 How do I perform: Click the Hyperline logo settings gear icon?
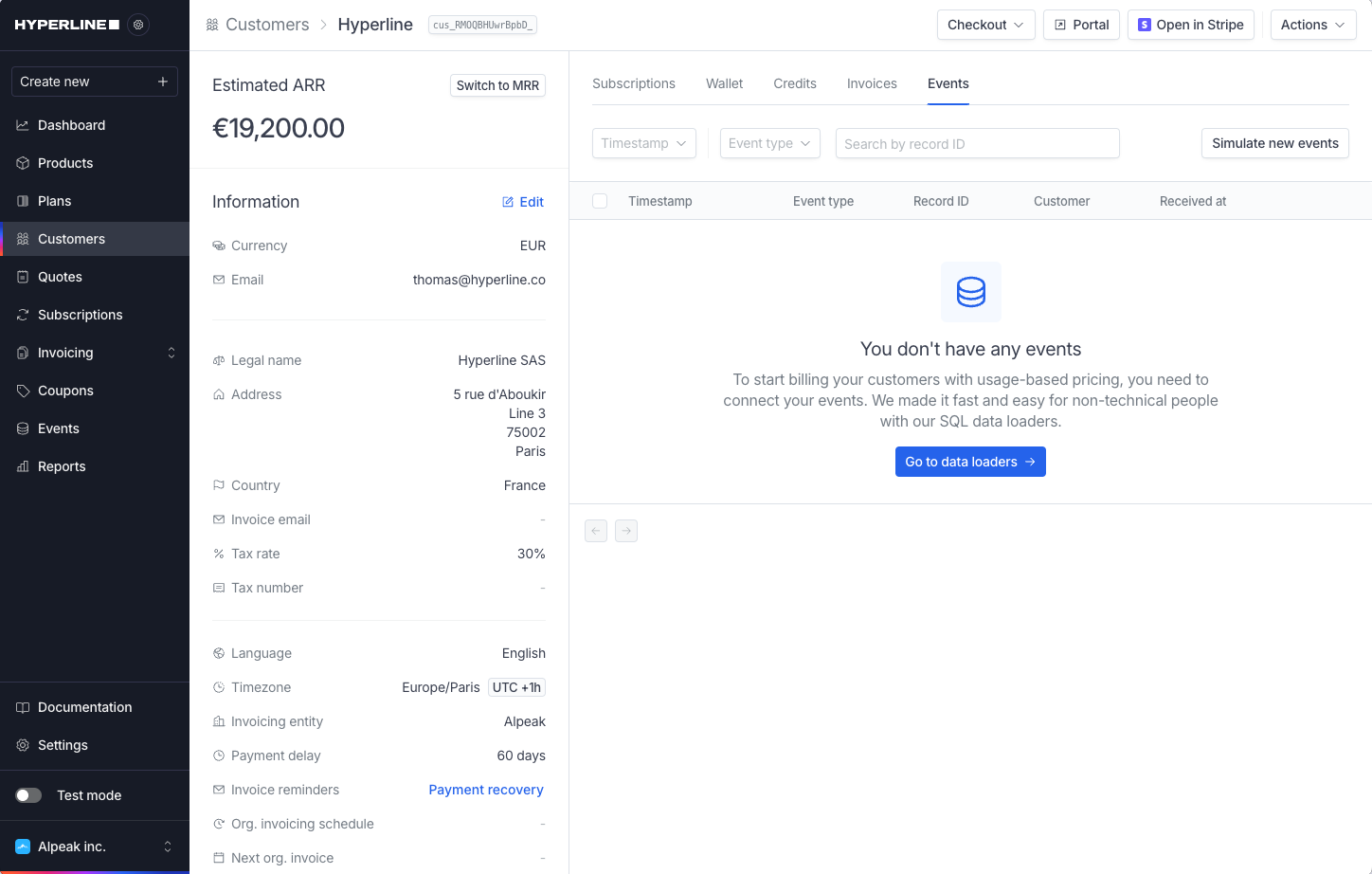click(138, 25)
